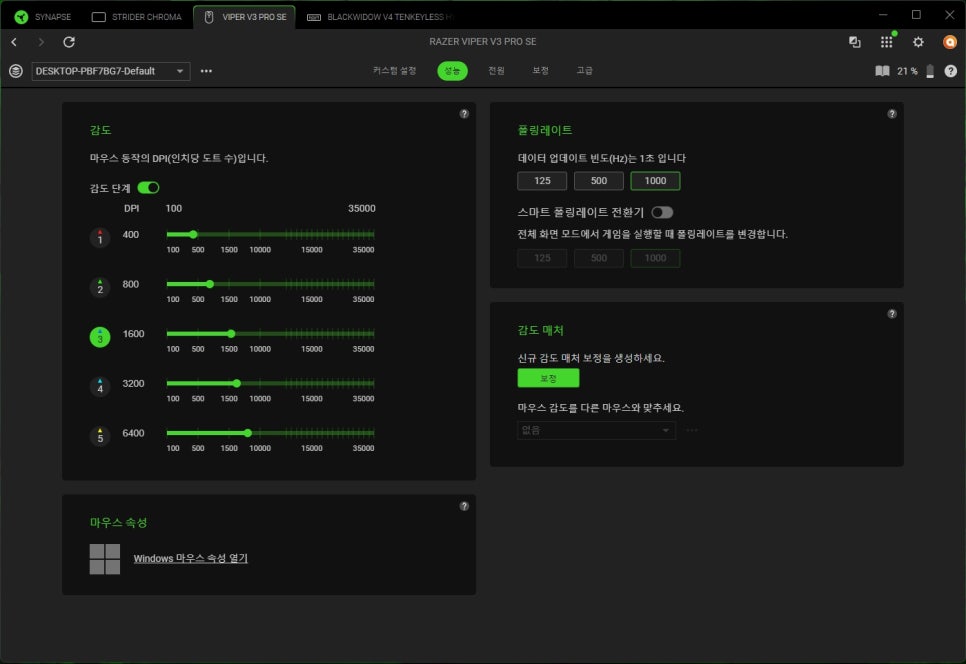This screenshot has width=966, height=664.
Task: Go back using the left arrow icon
Action: pos(14,42)
